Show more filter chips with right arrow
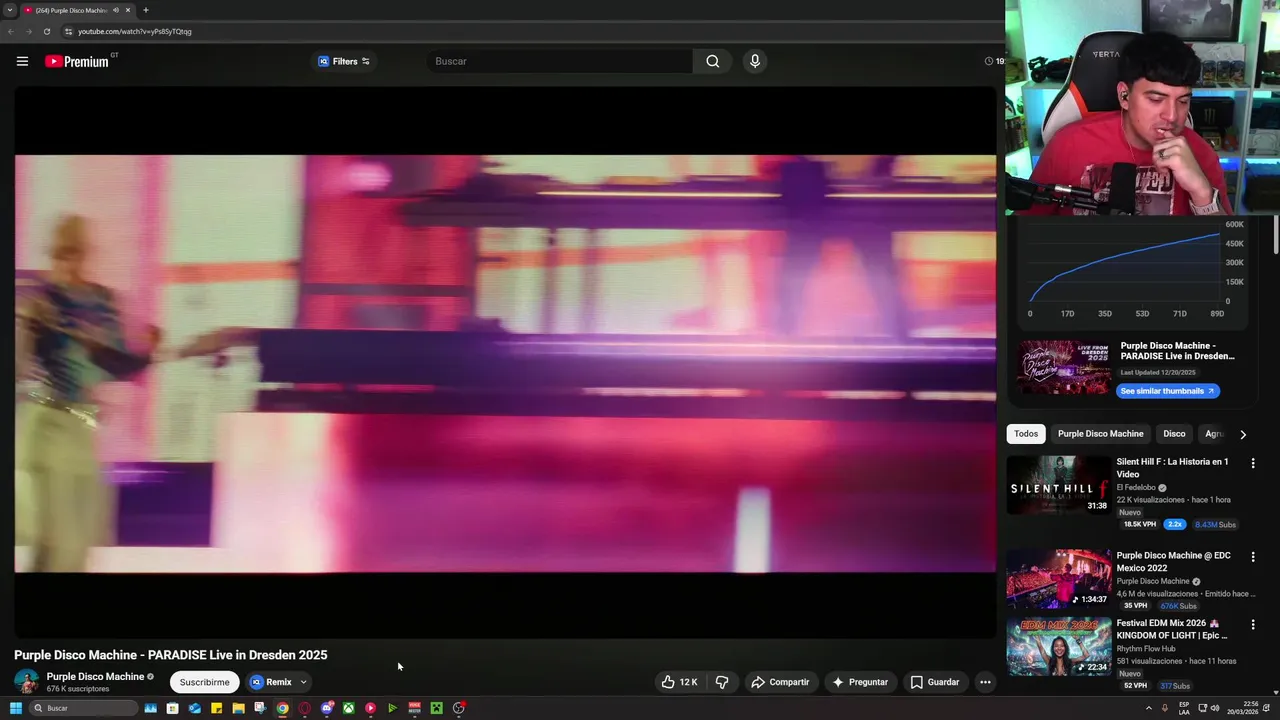The width and height of the screenshot is (1280, 720). (x=1243, y=434)
